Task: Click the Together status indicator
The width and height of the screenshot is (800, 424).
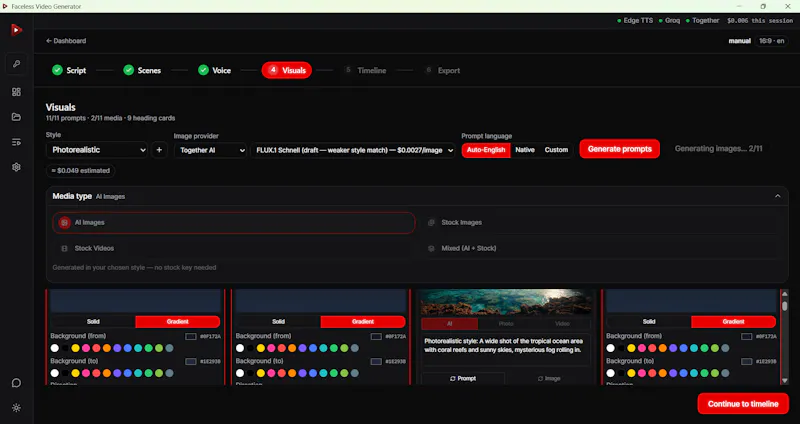Action: click(x=702, y=20)
